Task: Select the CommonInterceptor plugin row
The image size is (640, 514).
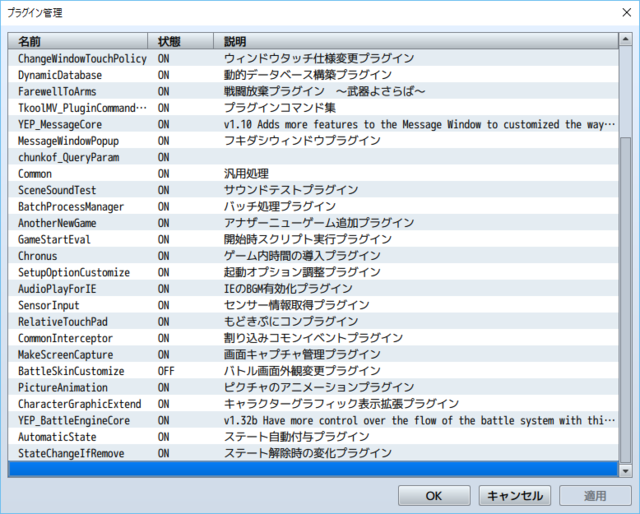Action: 313,338
